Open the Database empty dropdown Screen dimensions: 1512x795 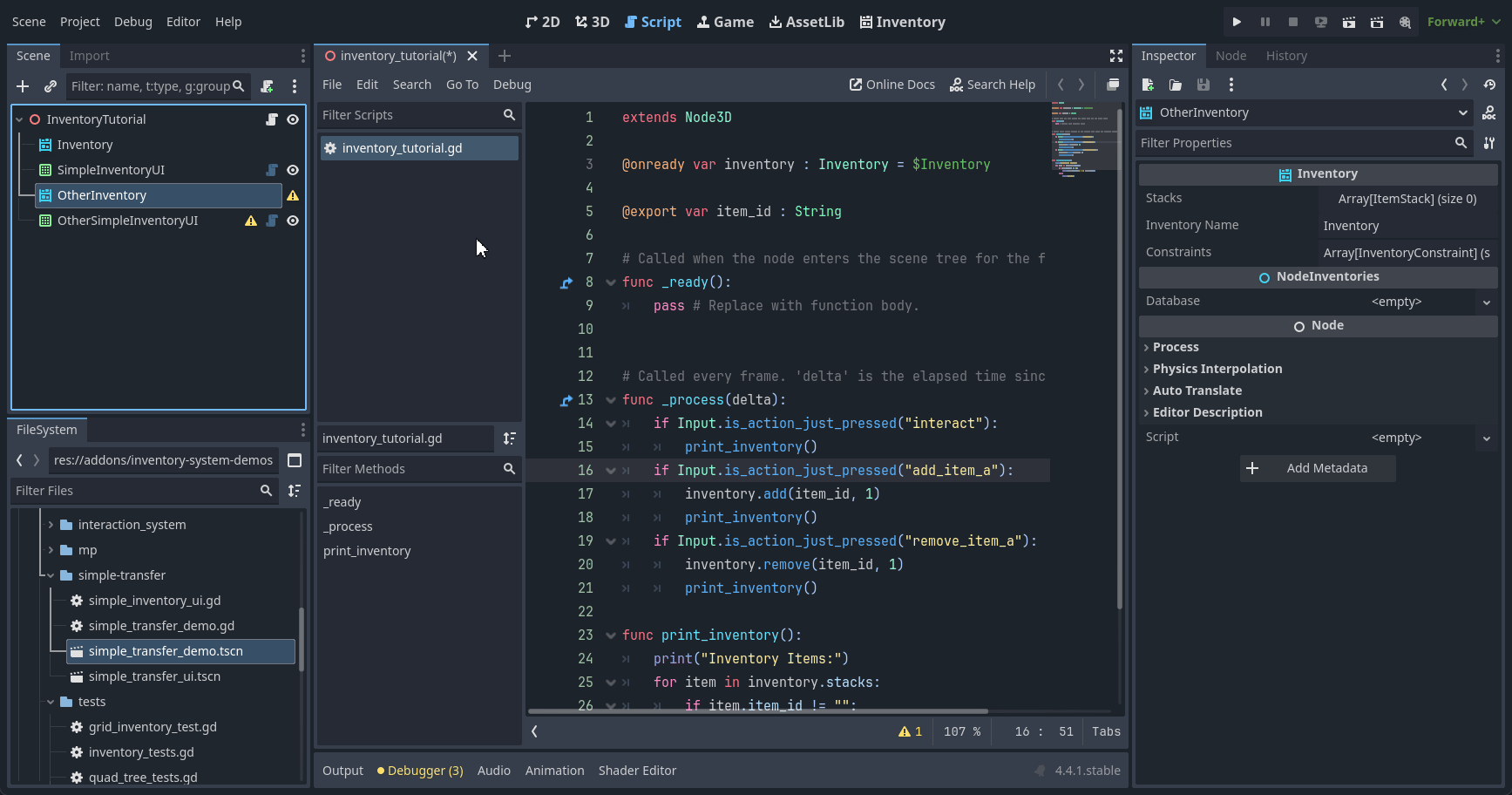point(1407,302)
